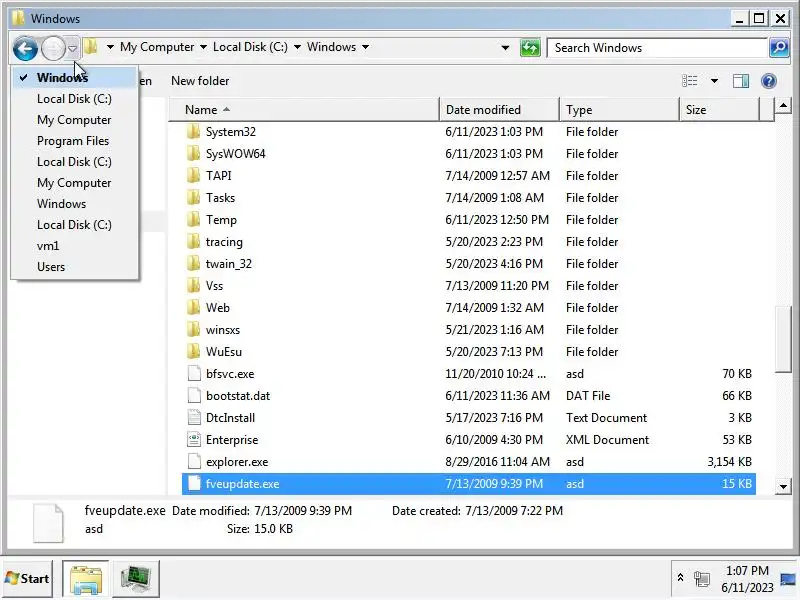800x600 pixels.
Task: Click the network tray icon
Action: pos(702,579)
